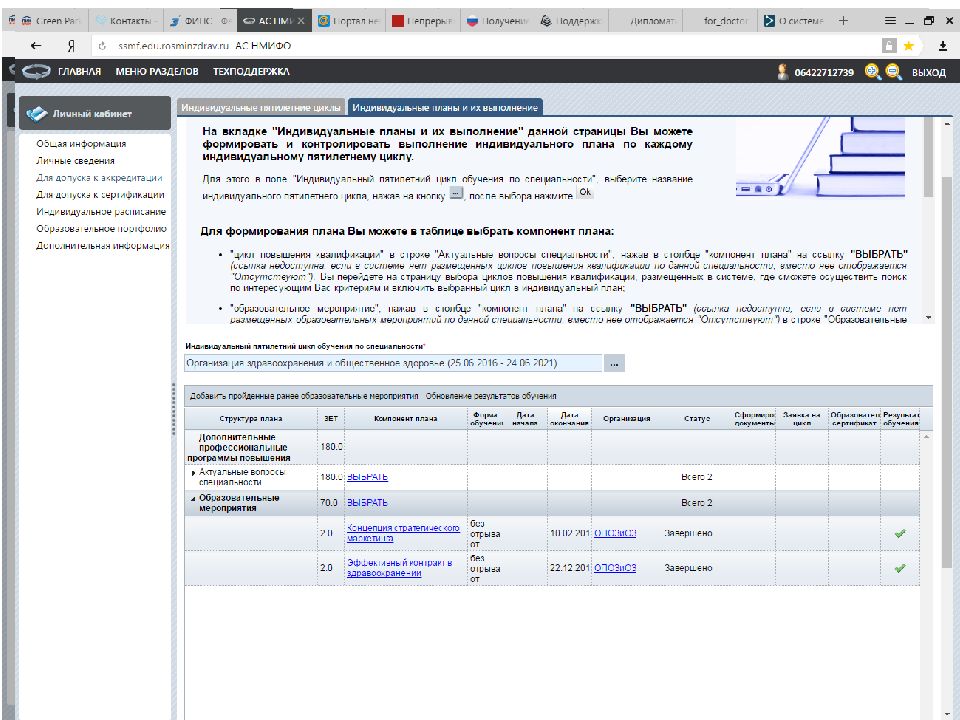Click the Статус column header
The width and height of the screenshot is (960, 720).
click(x=697, y=419)
